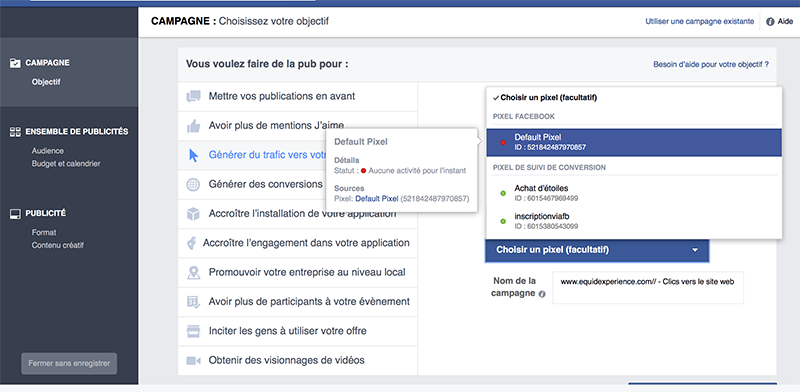Click the info icon next to Nom de la campagne
The image size is (800, 392).
click(x=542, y=295)
